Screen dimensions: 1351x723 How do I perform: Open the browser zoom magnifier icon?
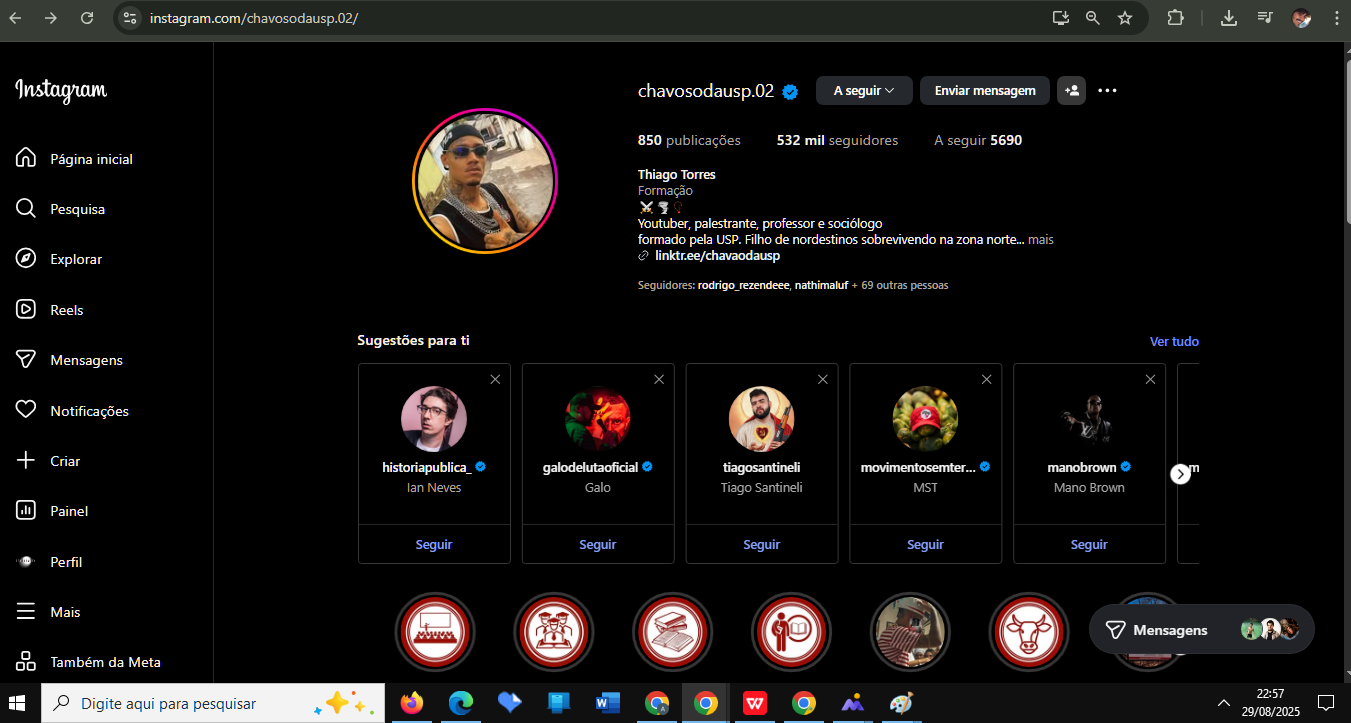(1093, 18)
